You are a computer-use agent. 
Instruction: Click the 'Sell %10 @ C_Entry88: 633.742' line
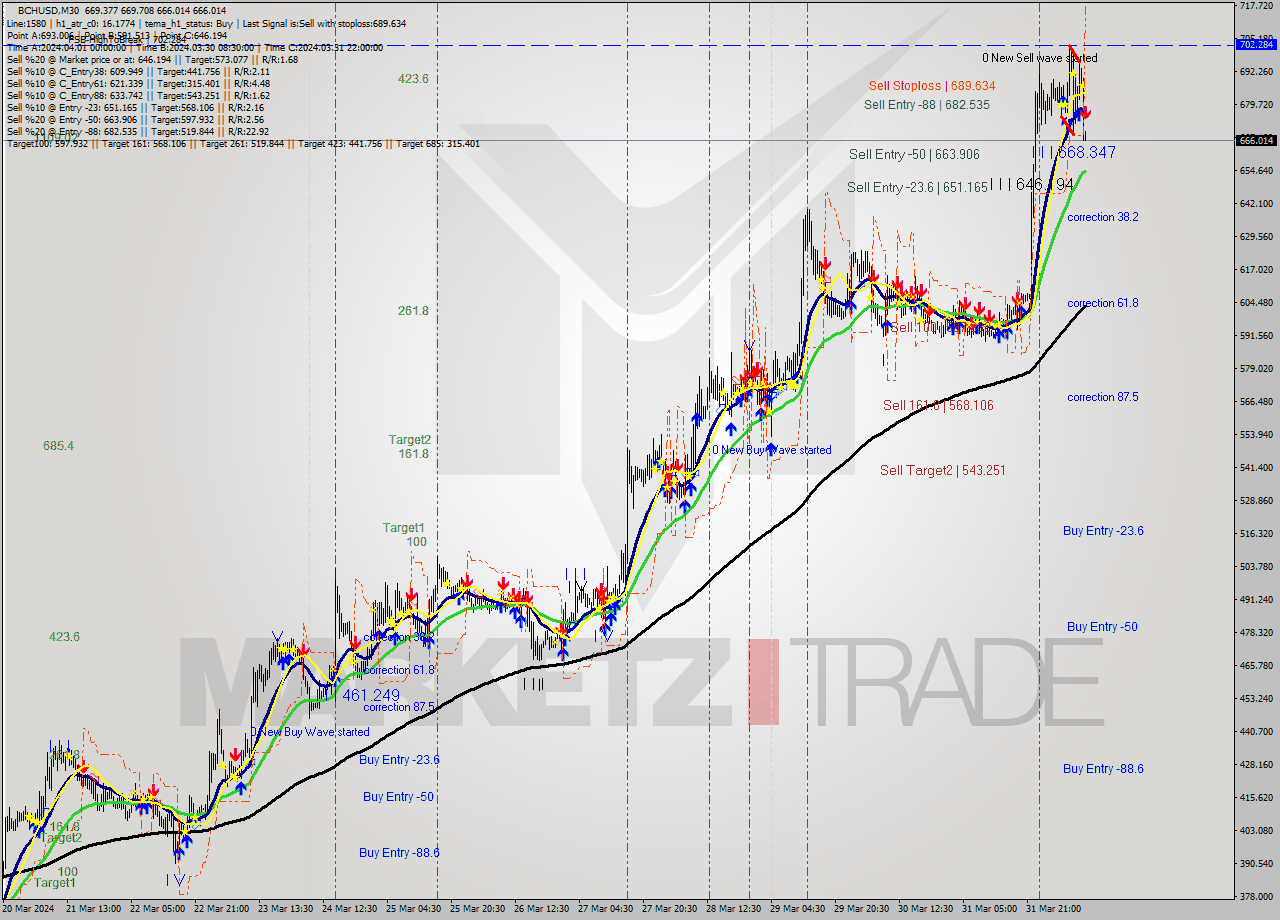138,95
